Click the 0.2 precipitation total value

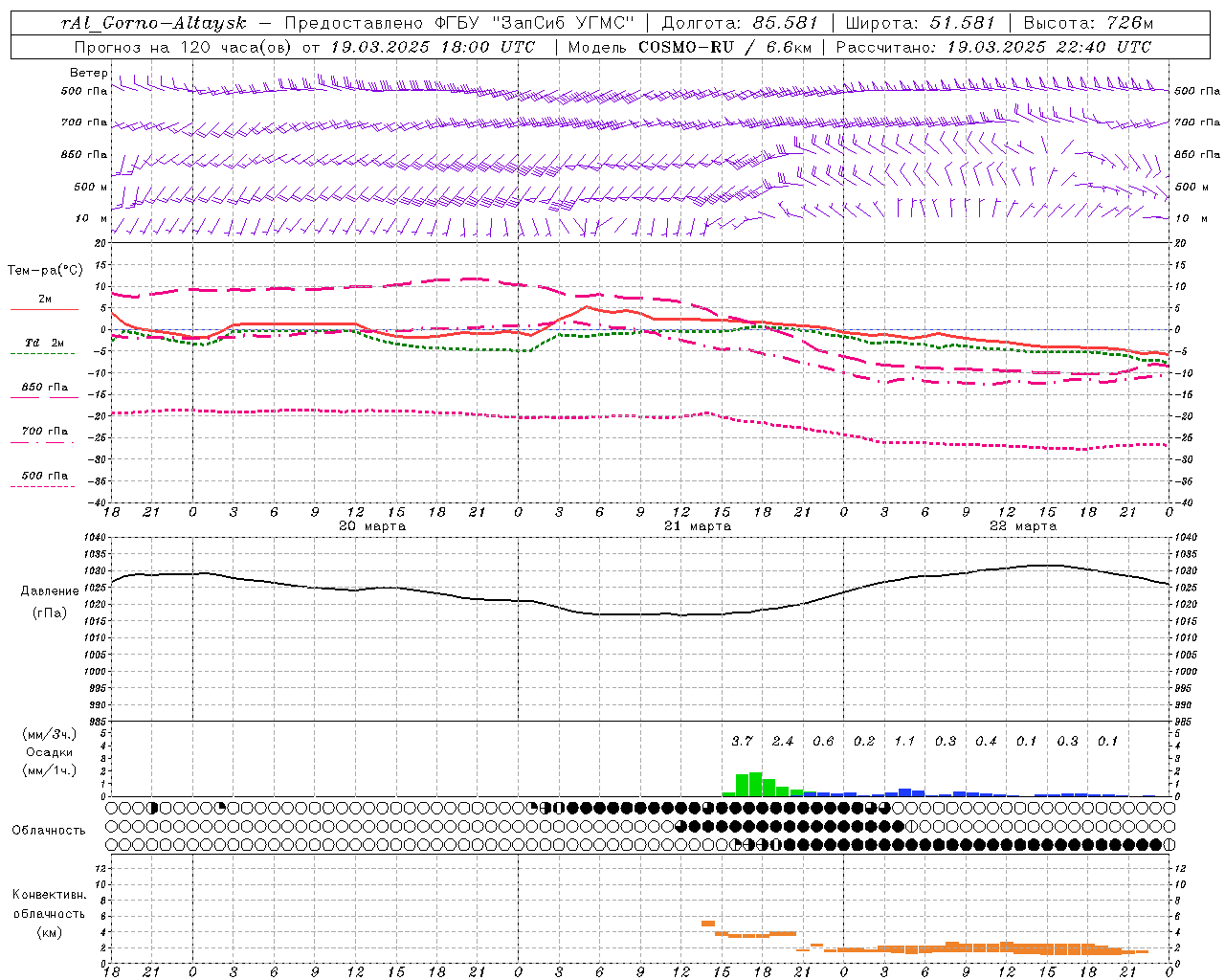[864, 741]
